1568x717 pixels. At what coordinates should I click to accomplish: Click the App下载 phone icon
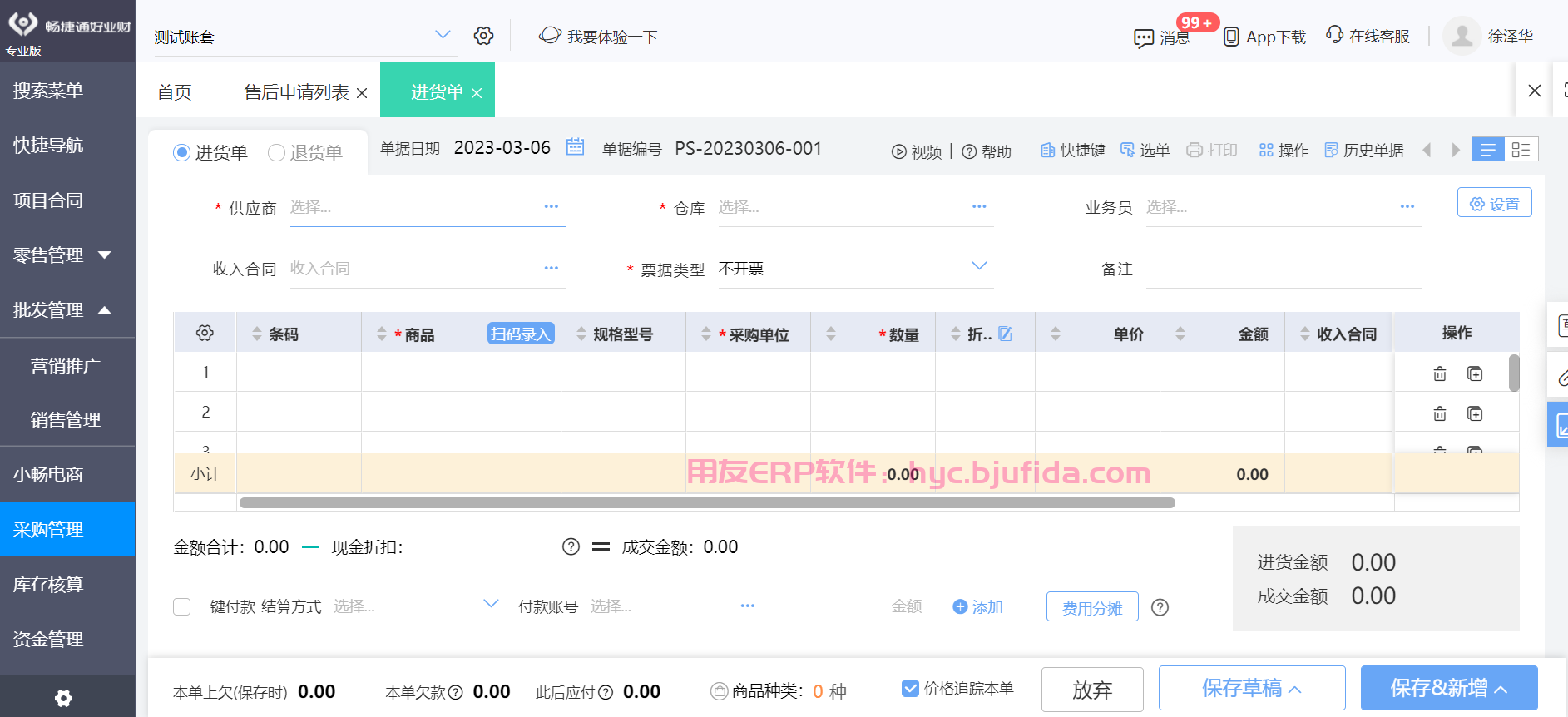coord(1231,37)
